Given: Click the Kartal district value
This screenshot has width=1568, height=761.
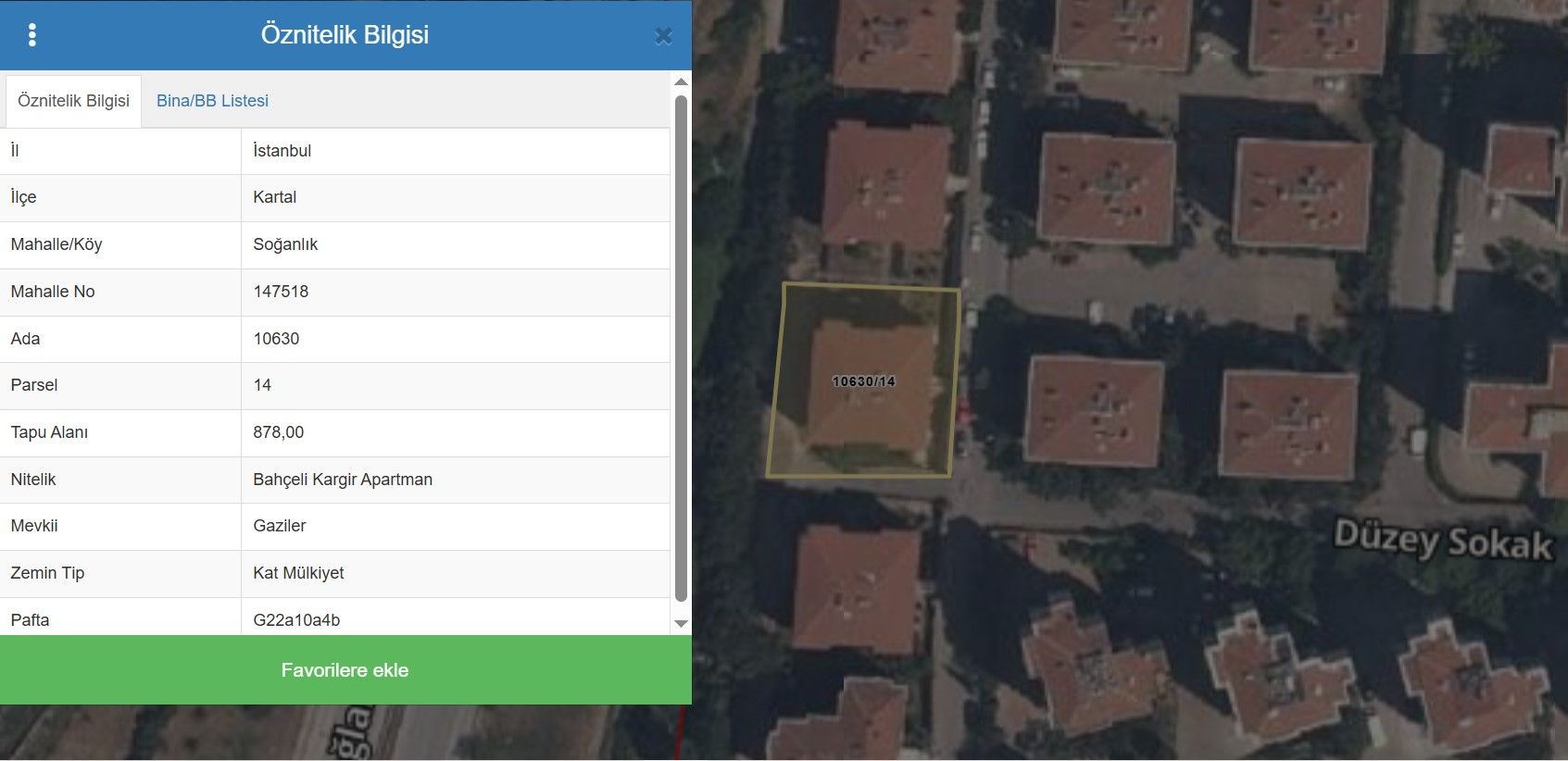Looking at the screenshot, I should [274, 197].
